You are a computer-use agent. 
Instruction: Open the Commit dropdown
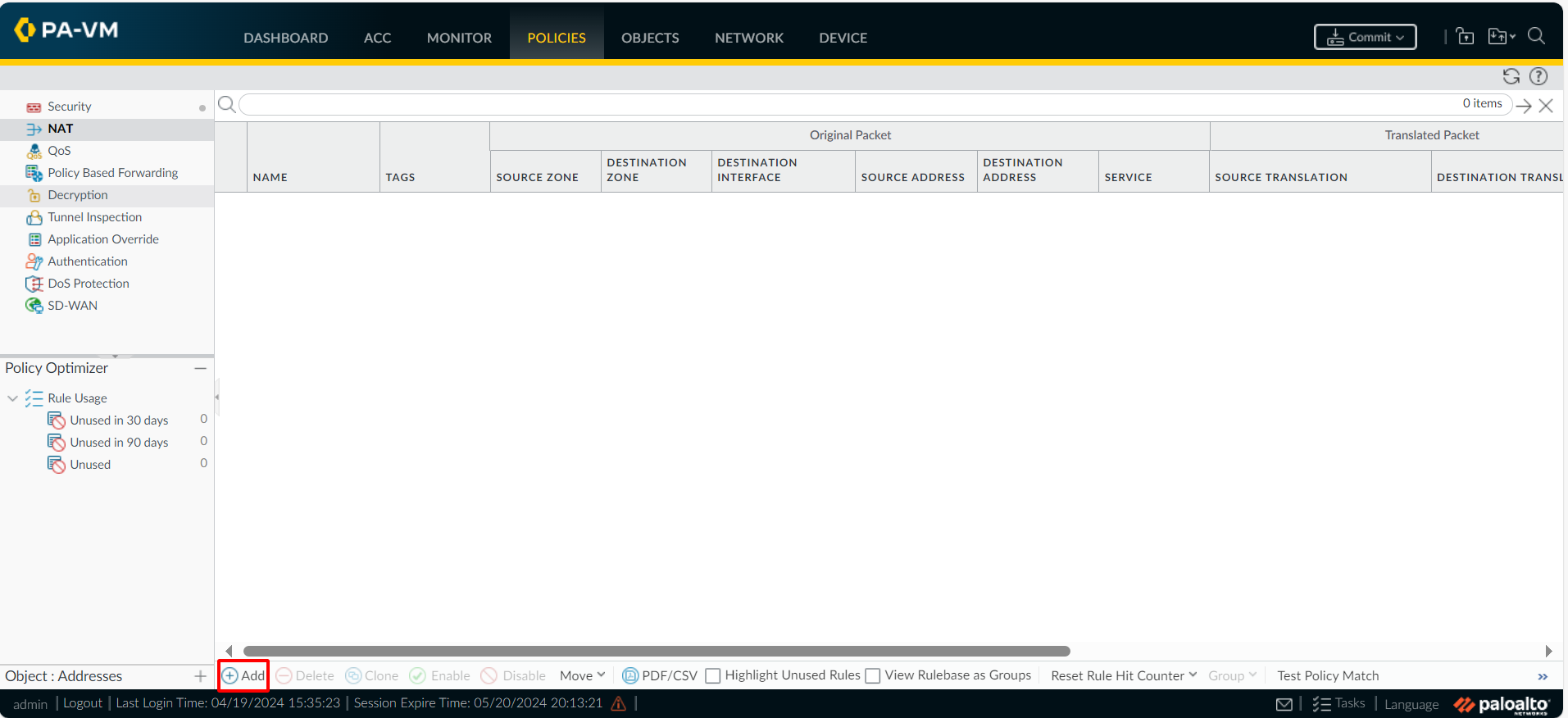pos(1365,37)
